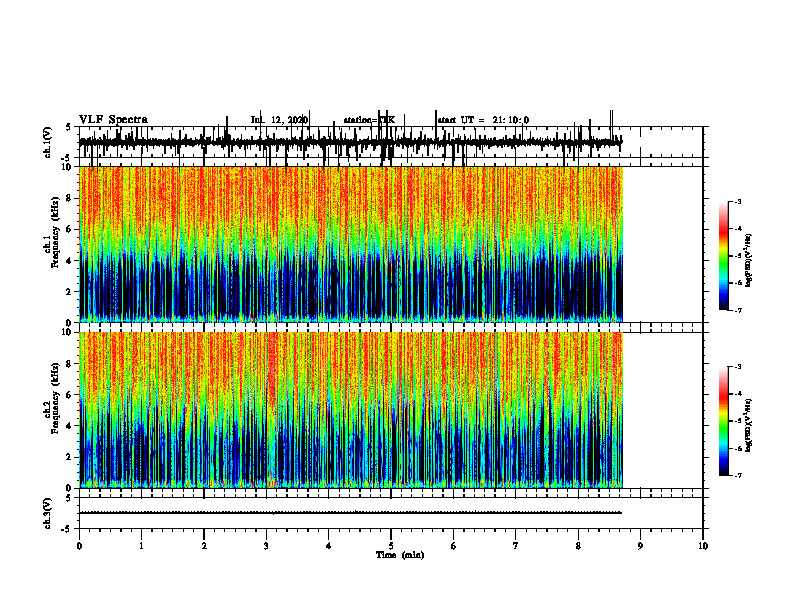The height and width of the screenshot is (612, 792).
Task: Click the "-3" label on ch.1 color bar
Action: tap(737, 201)
